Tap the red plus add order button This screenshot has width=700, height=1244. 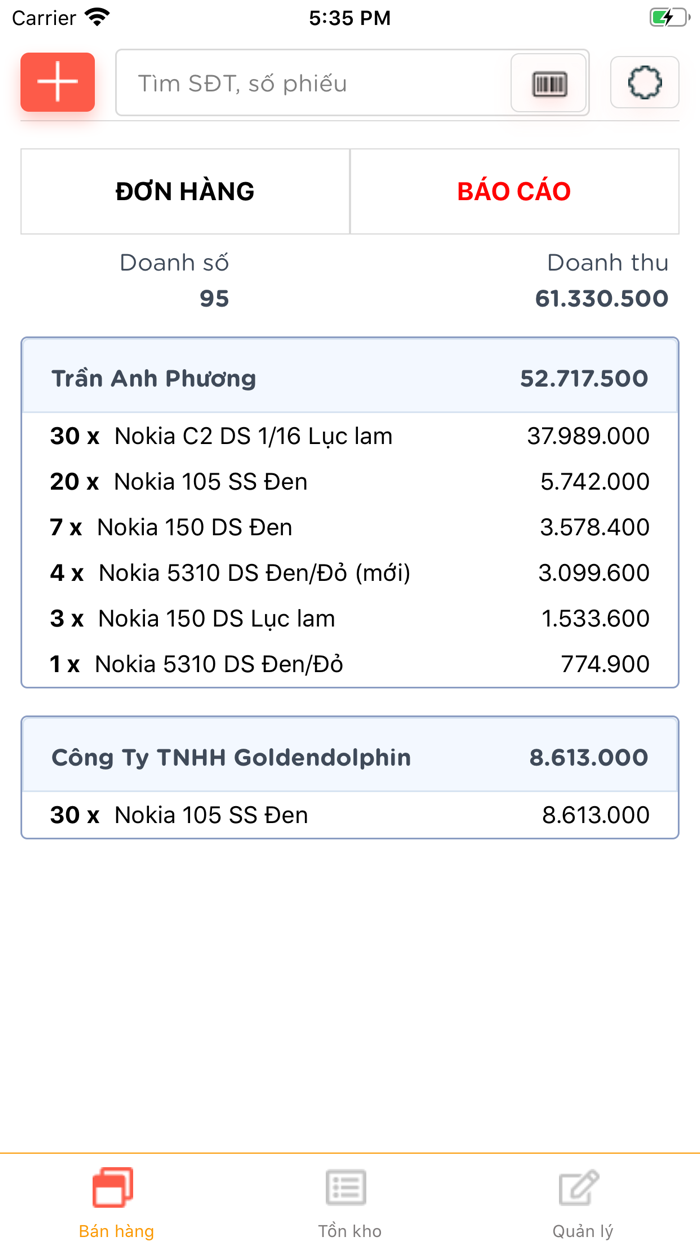click(58, 82)
